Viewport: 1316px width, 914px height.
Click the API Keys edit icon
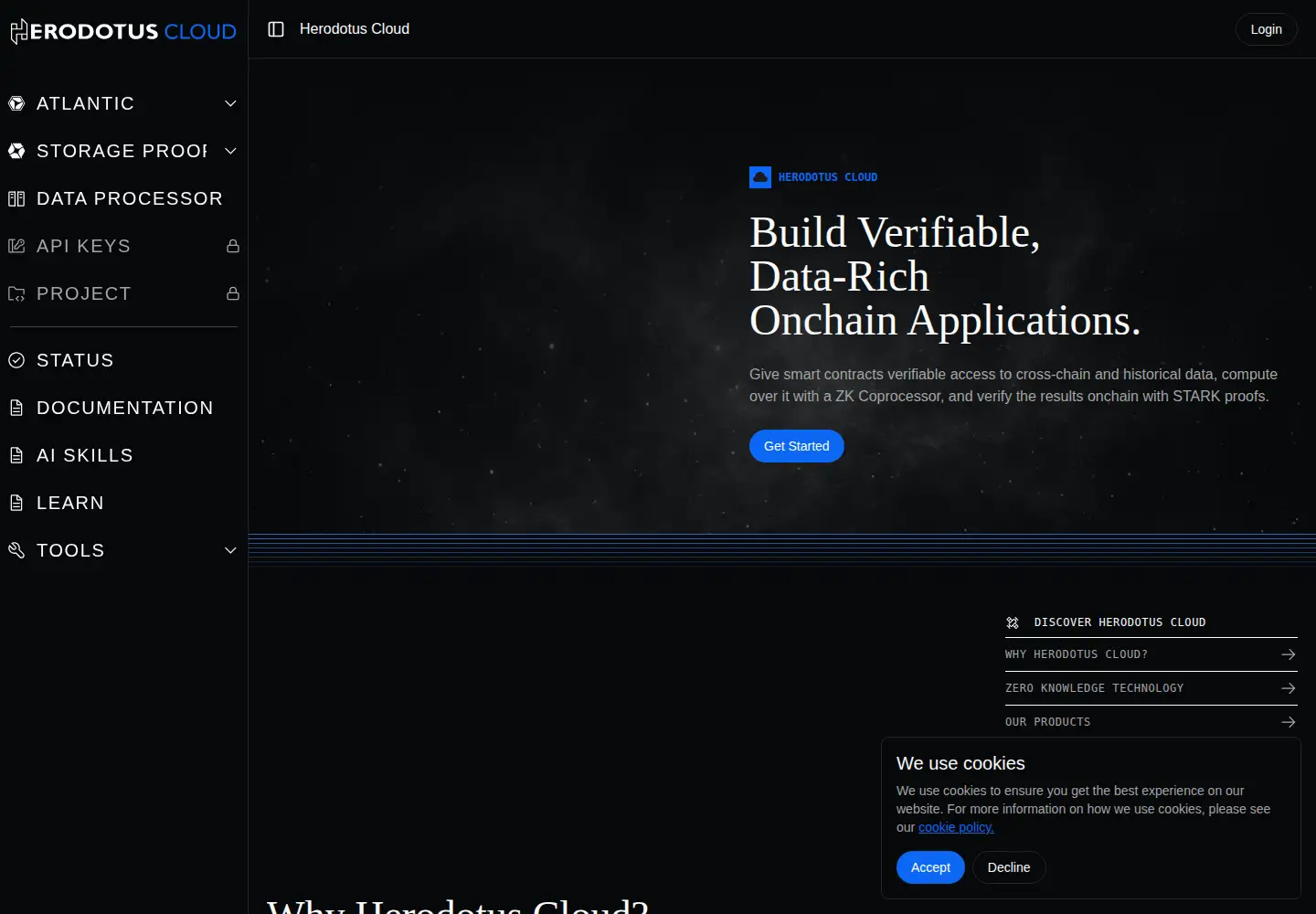16,246
